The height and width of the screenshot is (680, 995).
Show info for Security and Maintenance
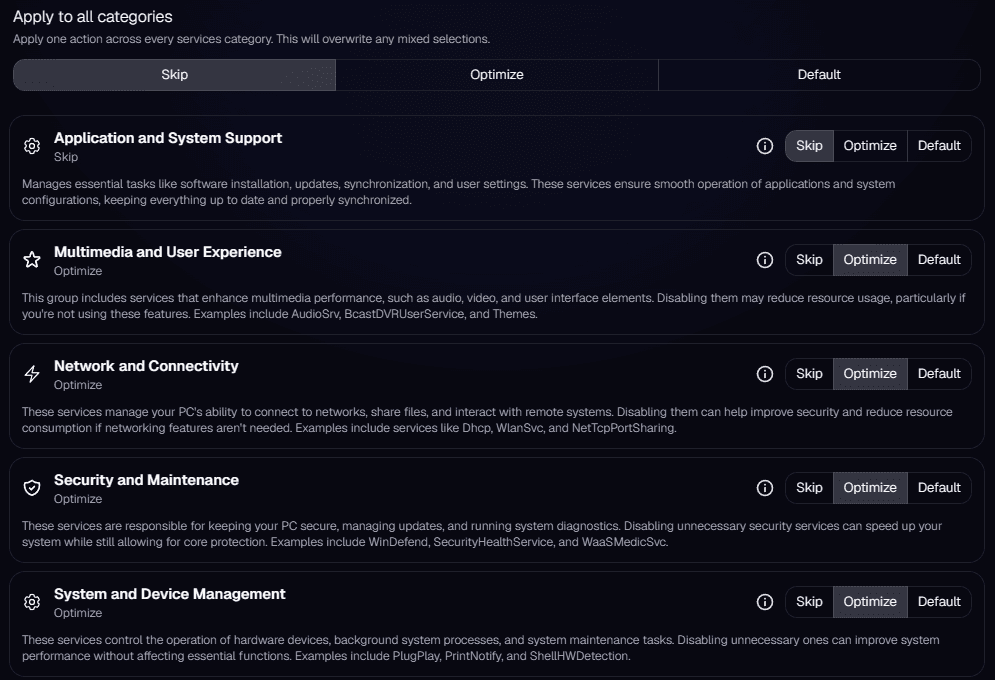765,488
